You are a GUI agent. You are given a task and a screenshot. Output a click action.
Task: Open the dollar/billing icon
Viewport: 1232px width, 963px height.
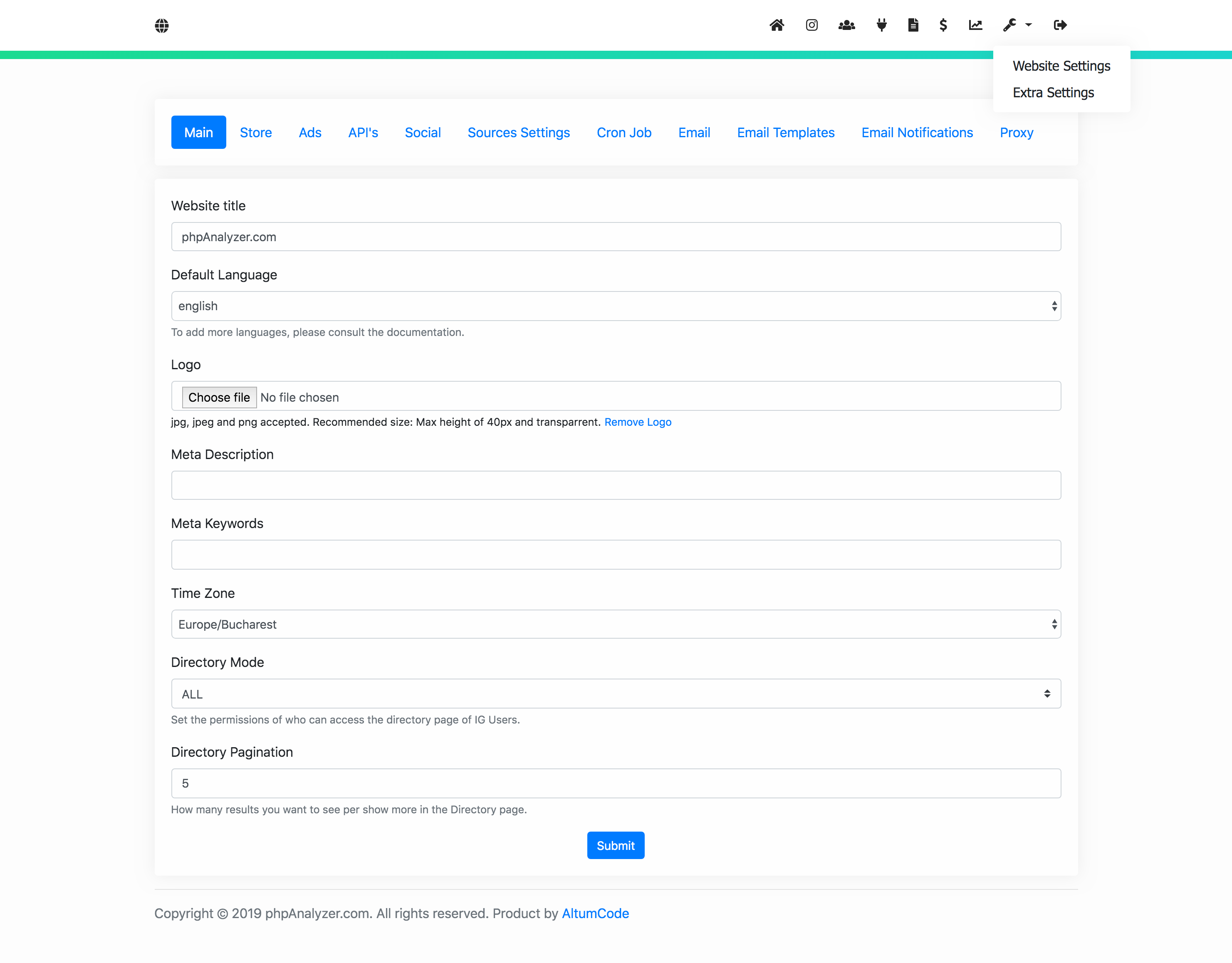point(943,25)
